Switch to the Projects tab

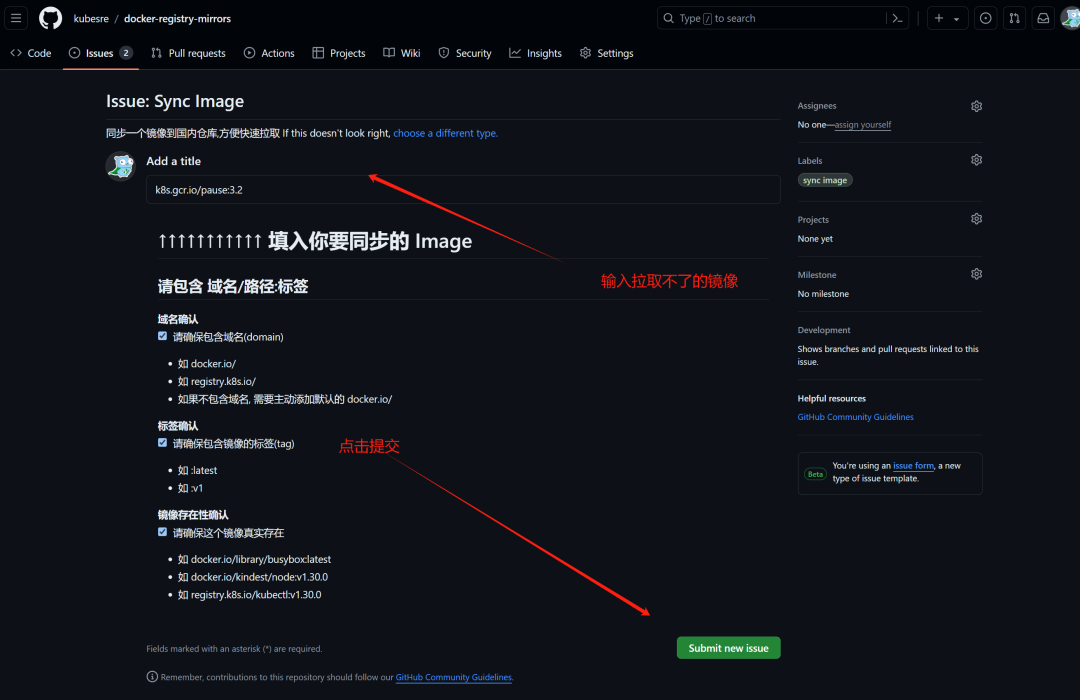[339, 53]
